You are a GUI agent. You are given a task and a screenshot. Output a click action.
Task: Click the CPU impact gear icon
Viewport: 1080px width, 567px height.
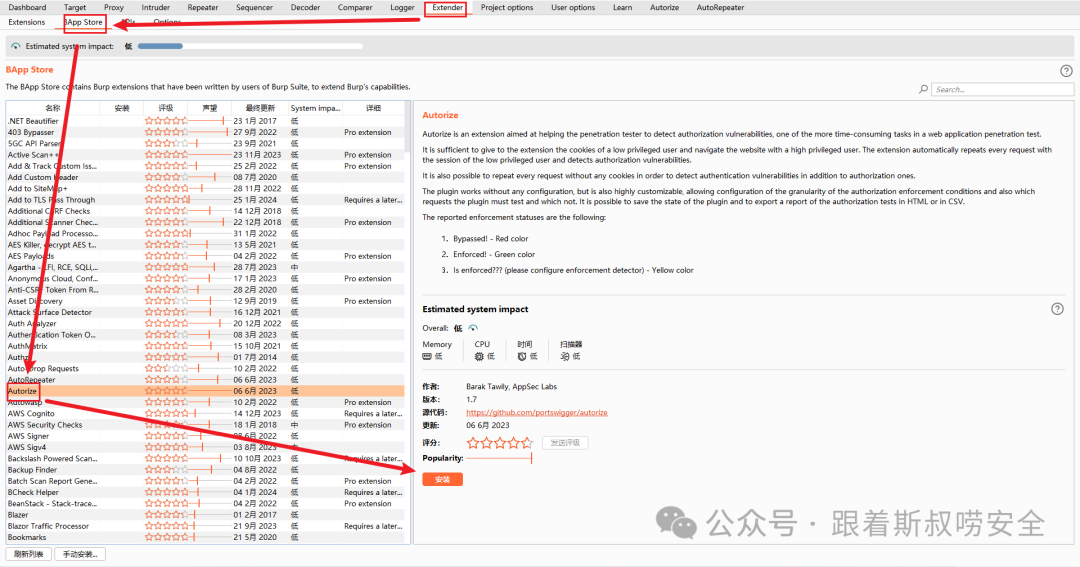tap(479, 356)
